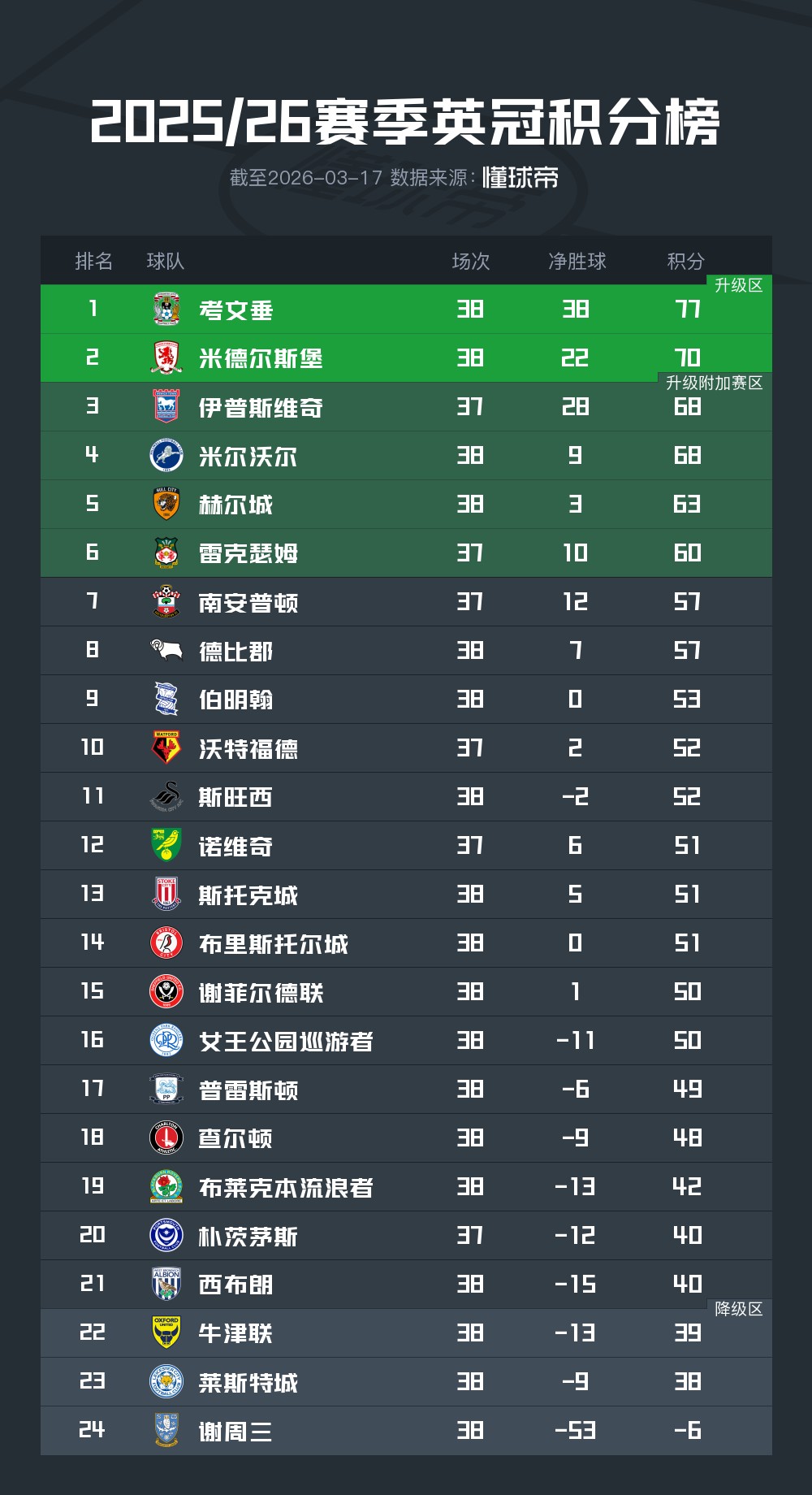Image resolution: width=812 pixels, height=1495 pixels.
Task: Click the Coventry (考文垂) club crest
Action: click(x=166, y=310)
